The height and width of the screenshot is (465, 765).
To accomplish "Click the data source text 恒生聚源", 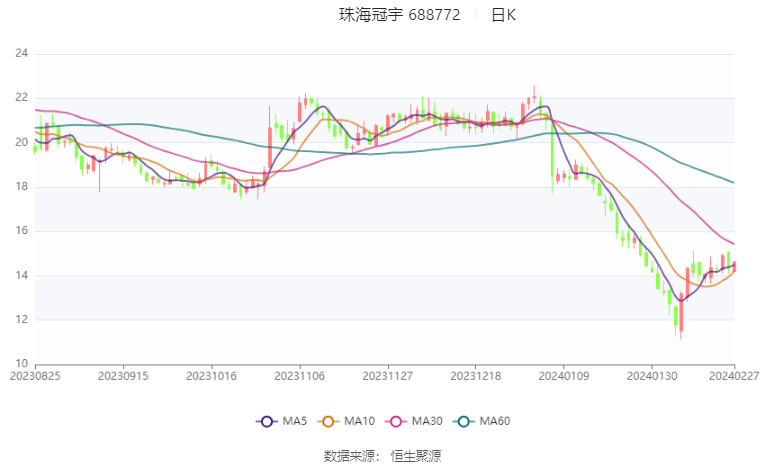I will click(x=416, y=456).
